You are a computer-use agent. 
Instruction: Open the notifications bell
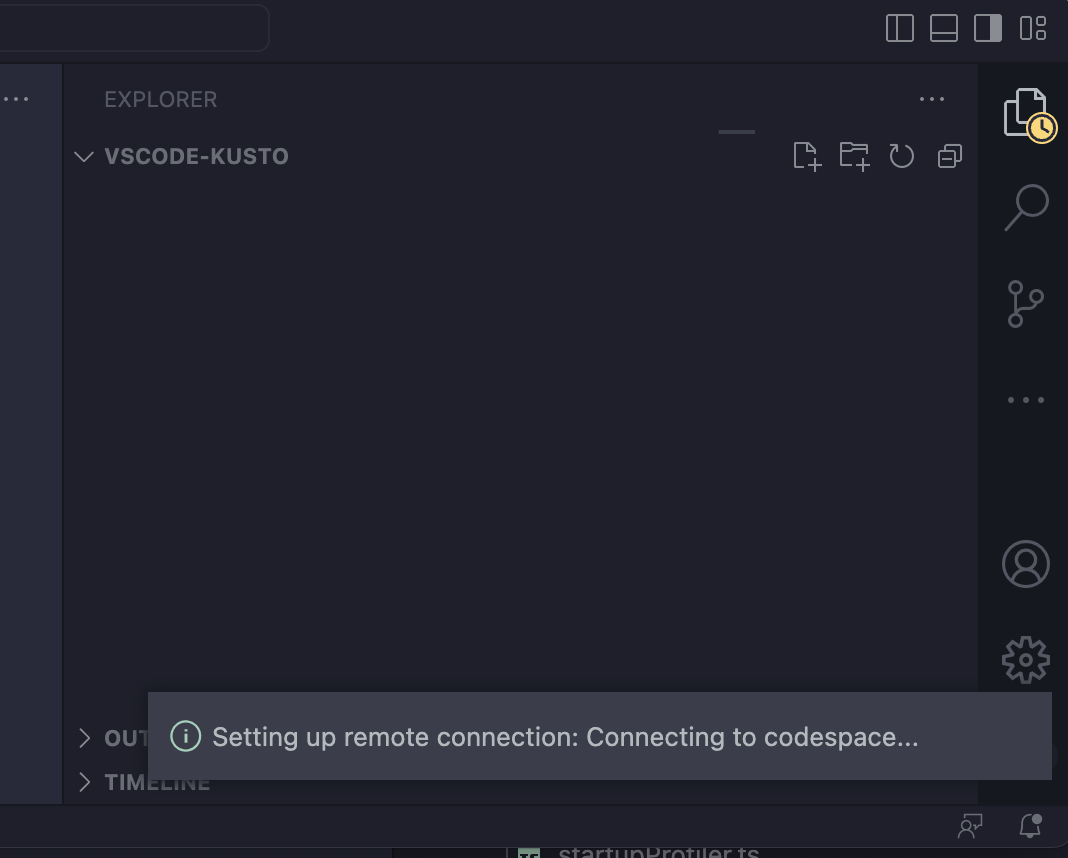1029,826
